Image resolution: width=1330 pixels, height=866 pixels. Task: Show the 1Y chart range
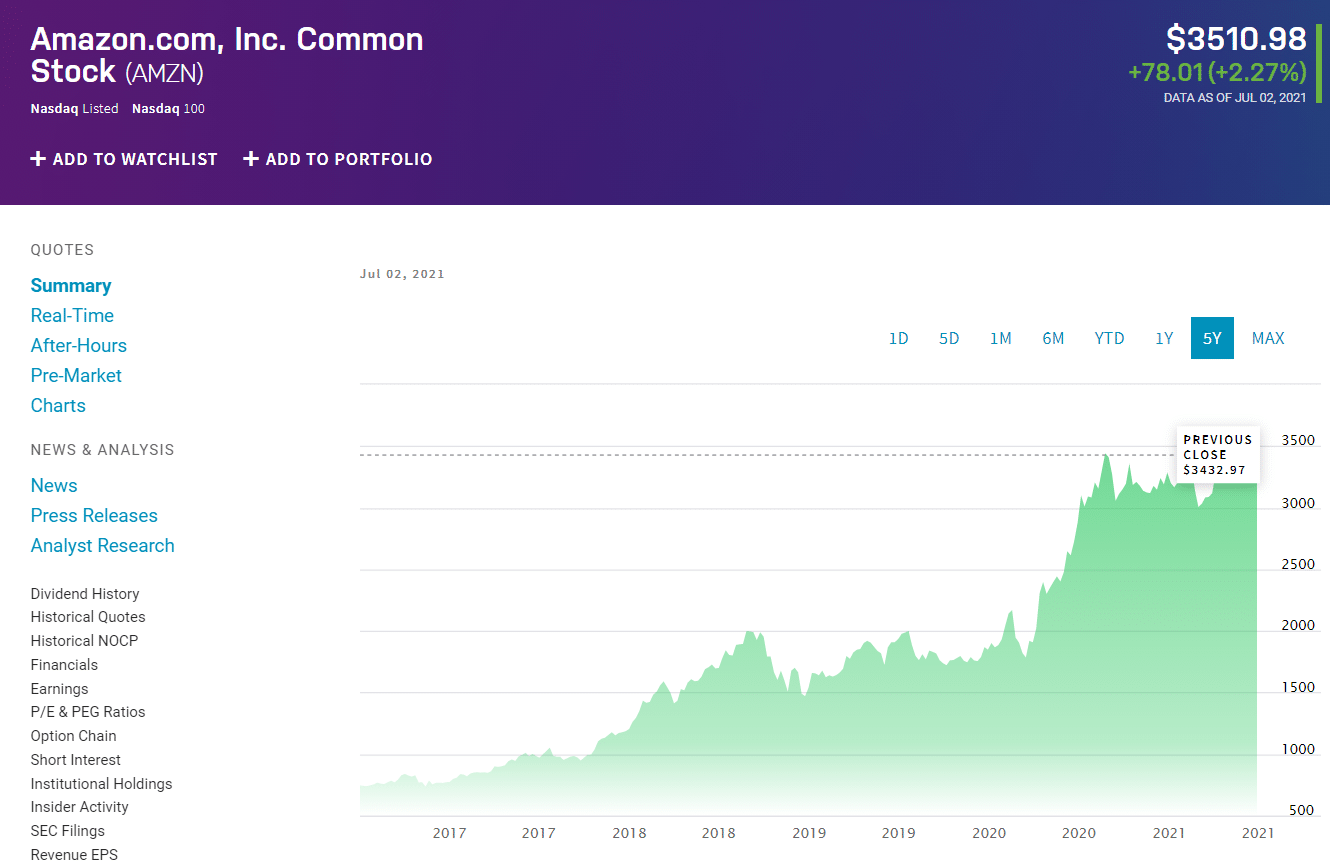1164,338
